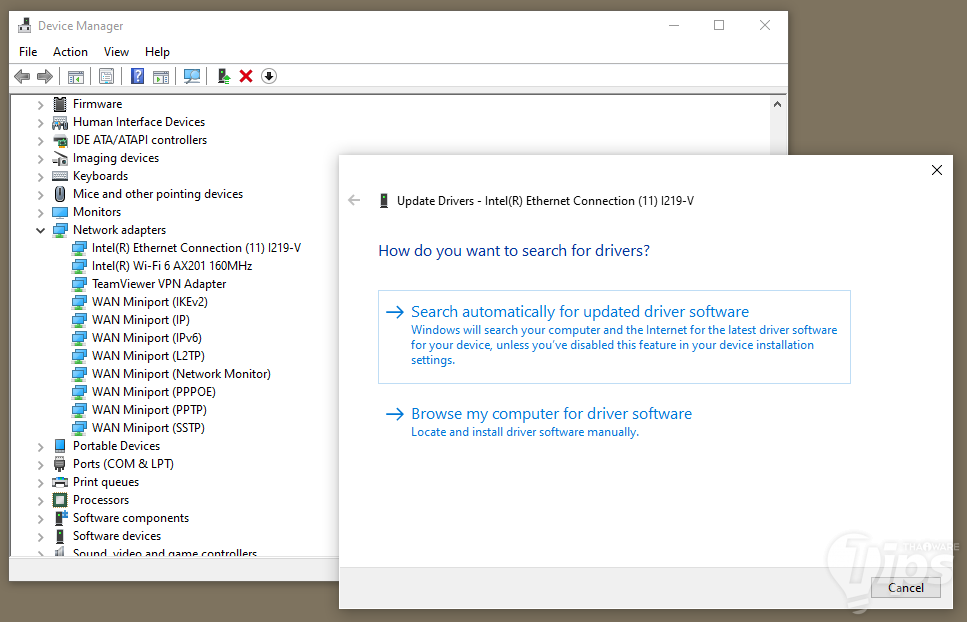
Task: Close the Update Drivers dialog
Action: (936, 170)
